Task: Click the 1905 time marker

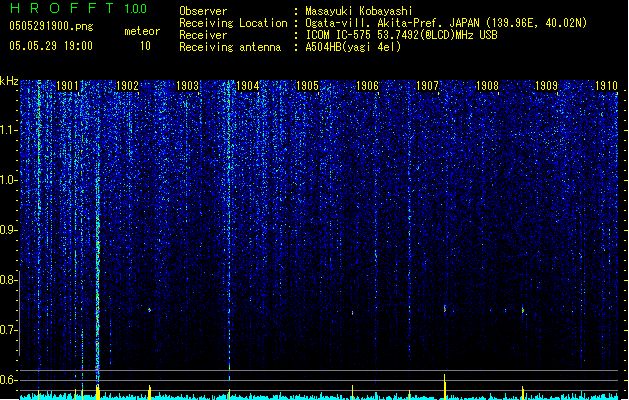Action: tap(307, 86)
